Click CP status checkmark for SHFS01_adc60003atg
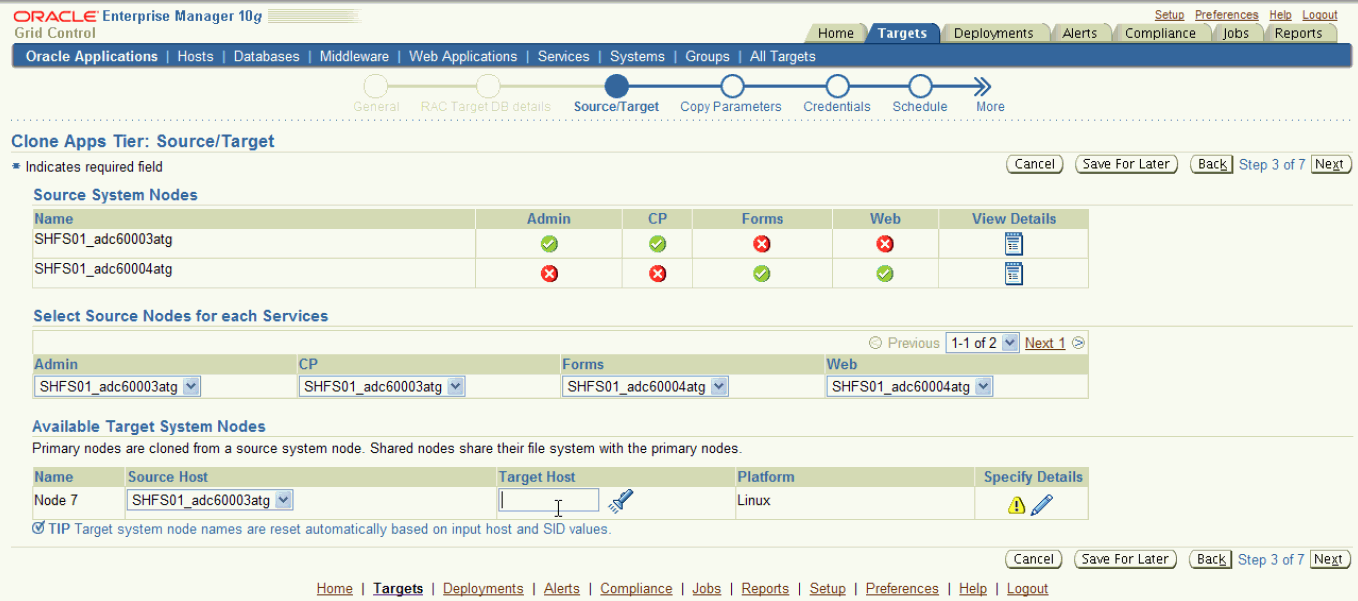Screen dimensions: 1358x601 pyautogui.click(x=657, y=244)
